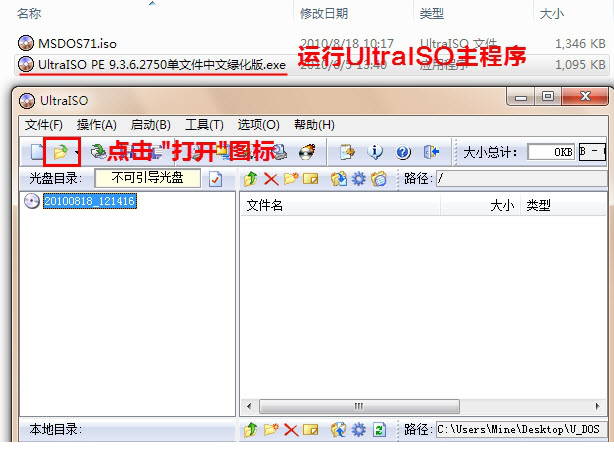Click the 名称 column header in Explorer
The width and height of the screenshot is (614, 459).
click(x=29, y=14)
